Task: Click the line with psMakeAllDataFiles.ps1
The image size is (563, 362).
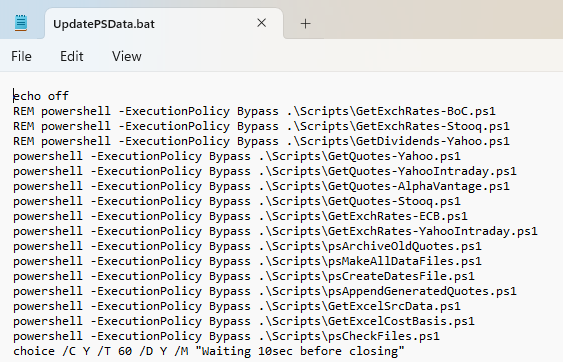Action: (247, 261)
